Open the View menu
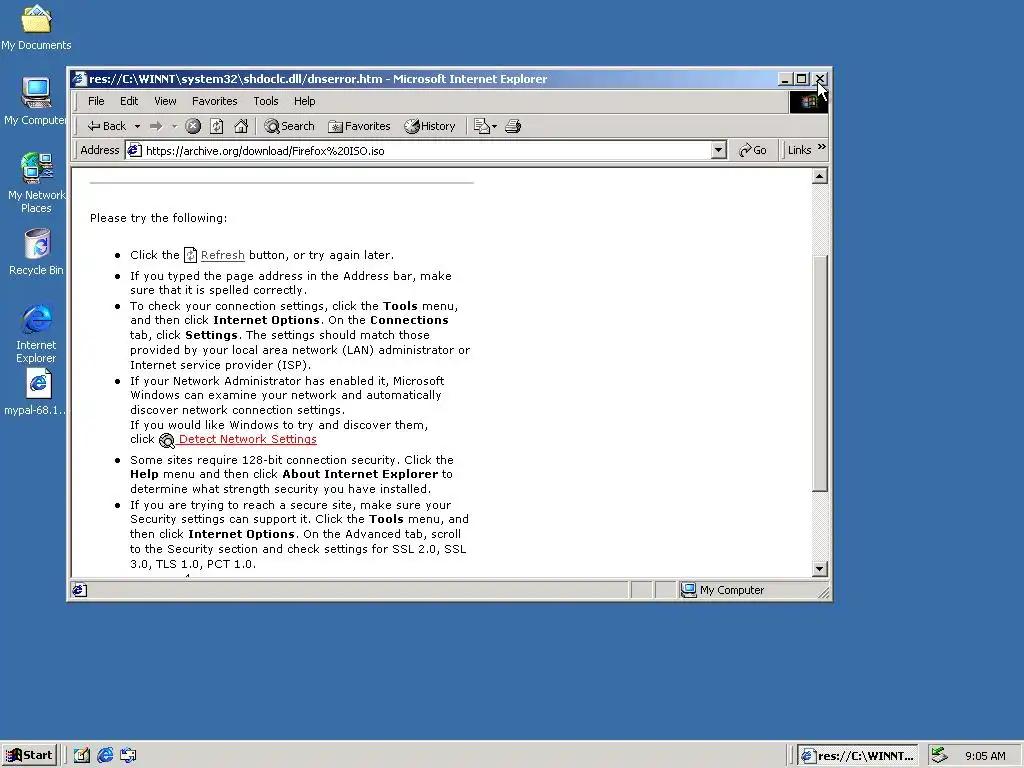1024x768 pixels. tap(165, 101)
